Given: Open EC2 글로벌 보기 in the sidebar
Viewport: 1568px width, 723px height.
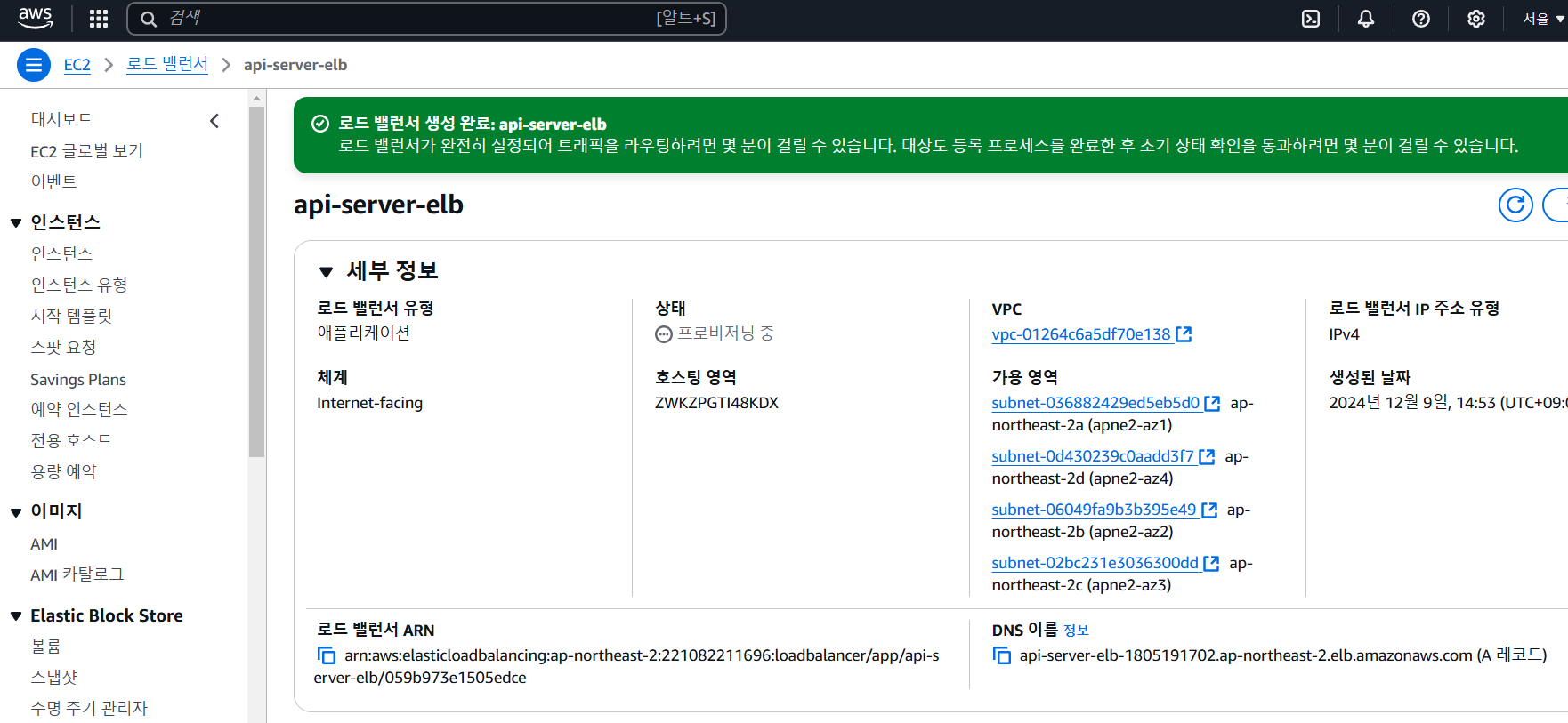Looking at the screenshot, I should (86, 150).
